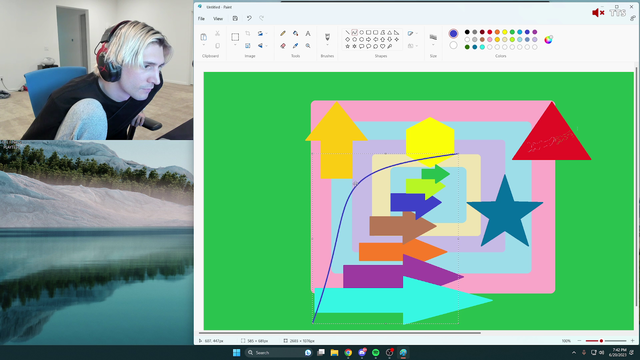The height and width of the screenshot is (360, 640).
Task: Click the Save icon in title bar
Action: [235, 18]
